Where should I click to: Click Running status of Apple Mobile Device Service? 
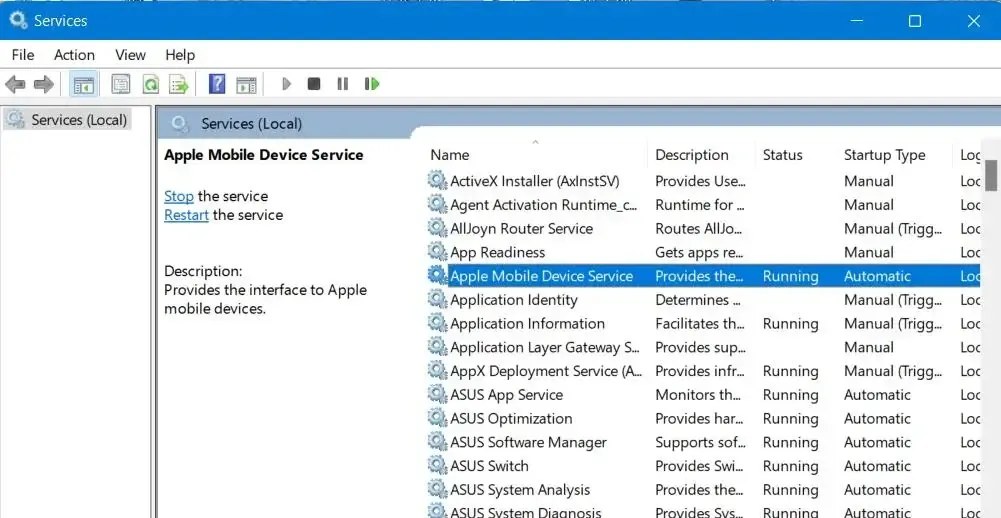click(790, 276)
